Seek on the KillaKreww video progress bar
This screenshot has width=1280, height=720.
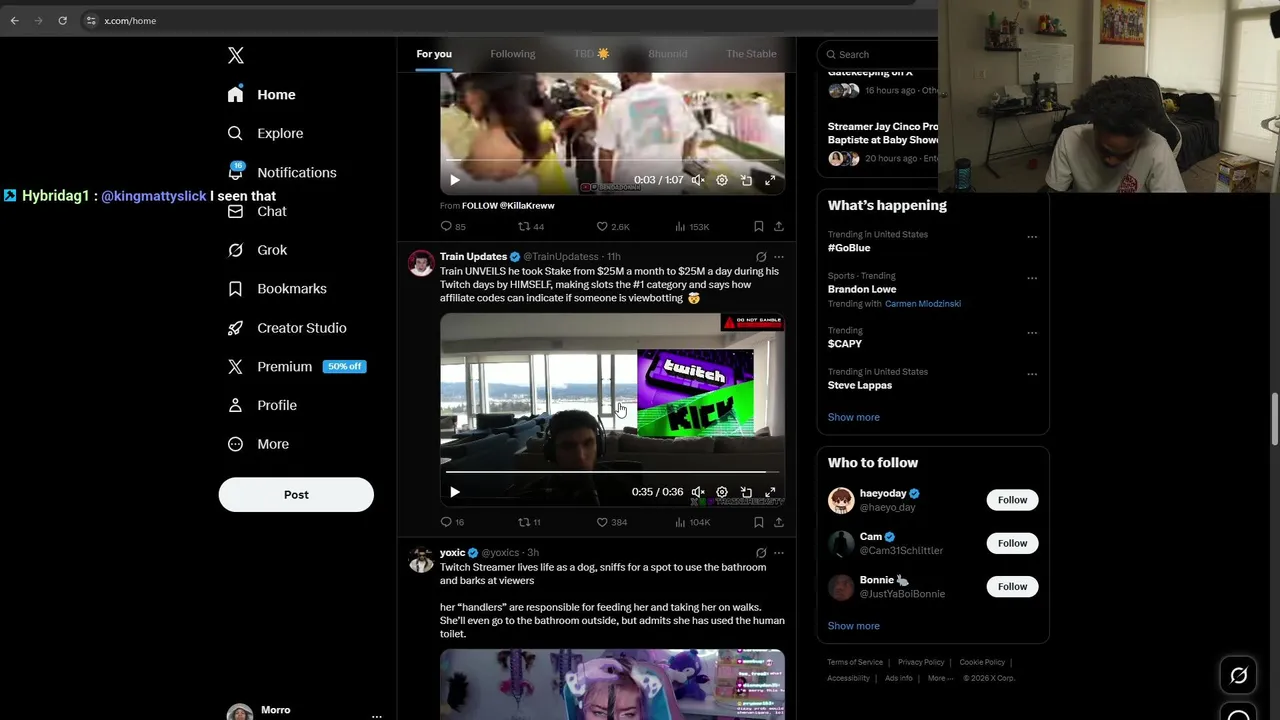coord(612,160)
